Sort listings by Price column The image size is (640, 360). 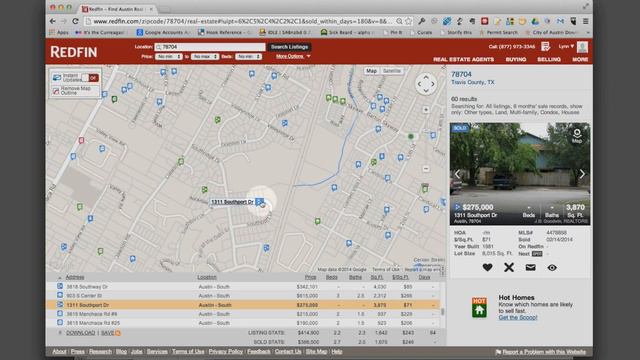point(310,277)
